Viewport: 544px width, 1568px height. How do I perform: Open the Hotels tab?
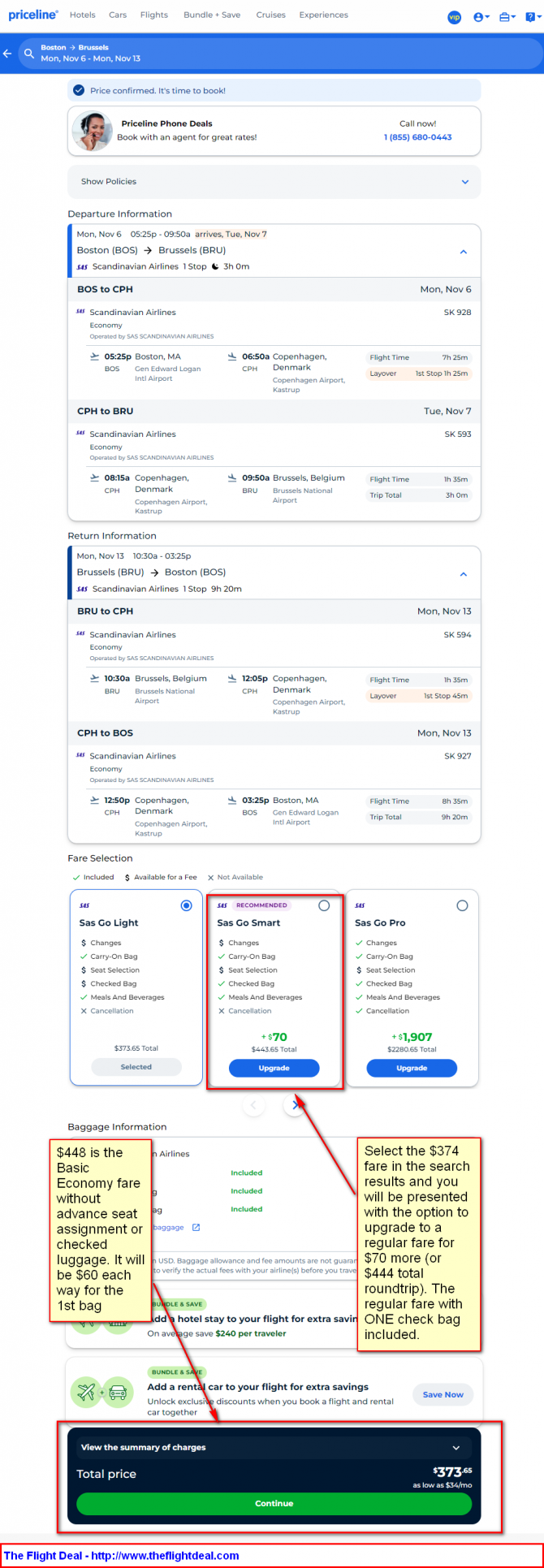[83, 15]
